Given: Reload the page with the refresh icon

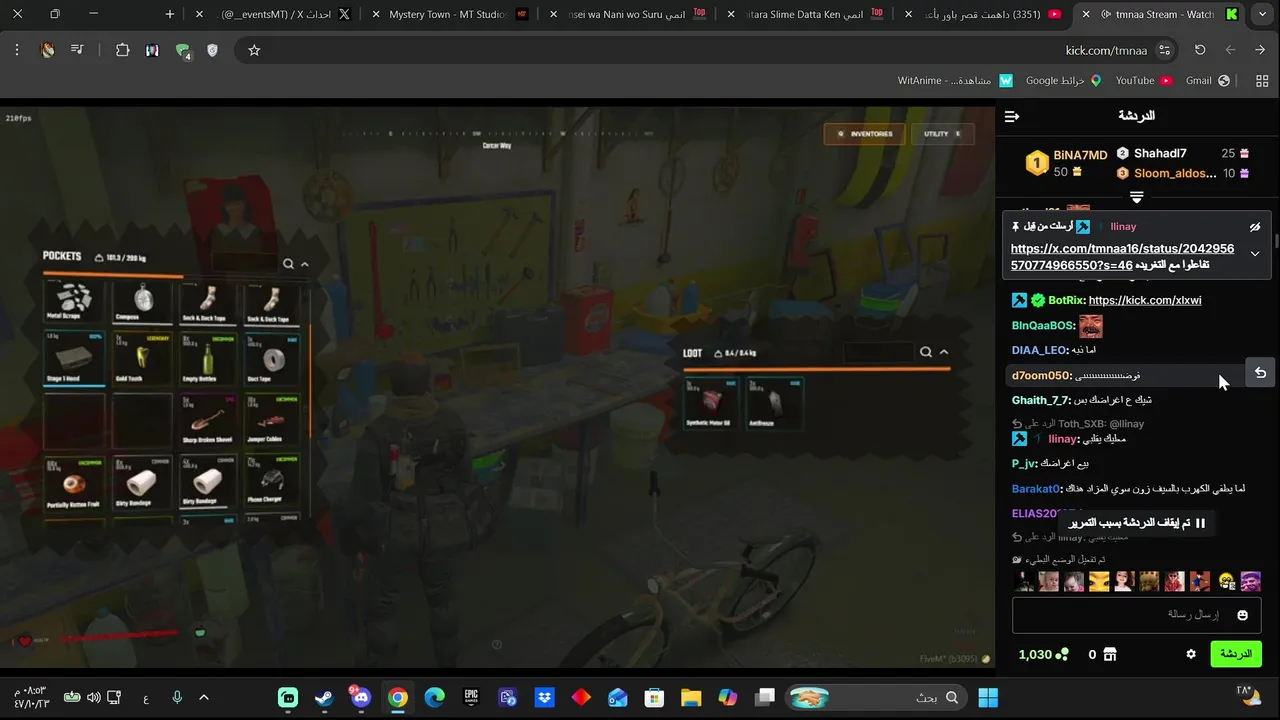Looking at the screenshot, I should coord(1200,50).
